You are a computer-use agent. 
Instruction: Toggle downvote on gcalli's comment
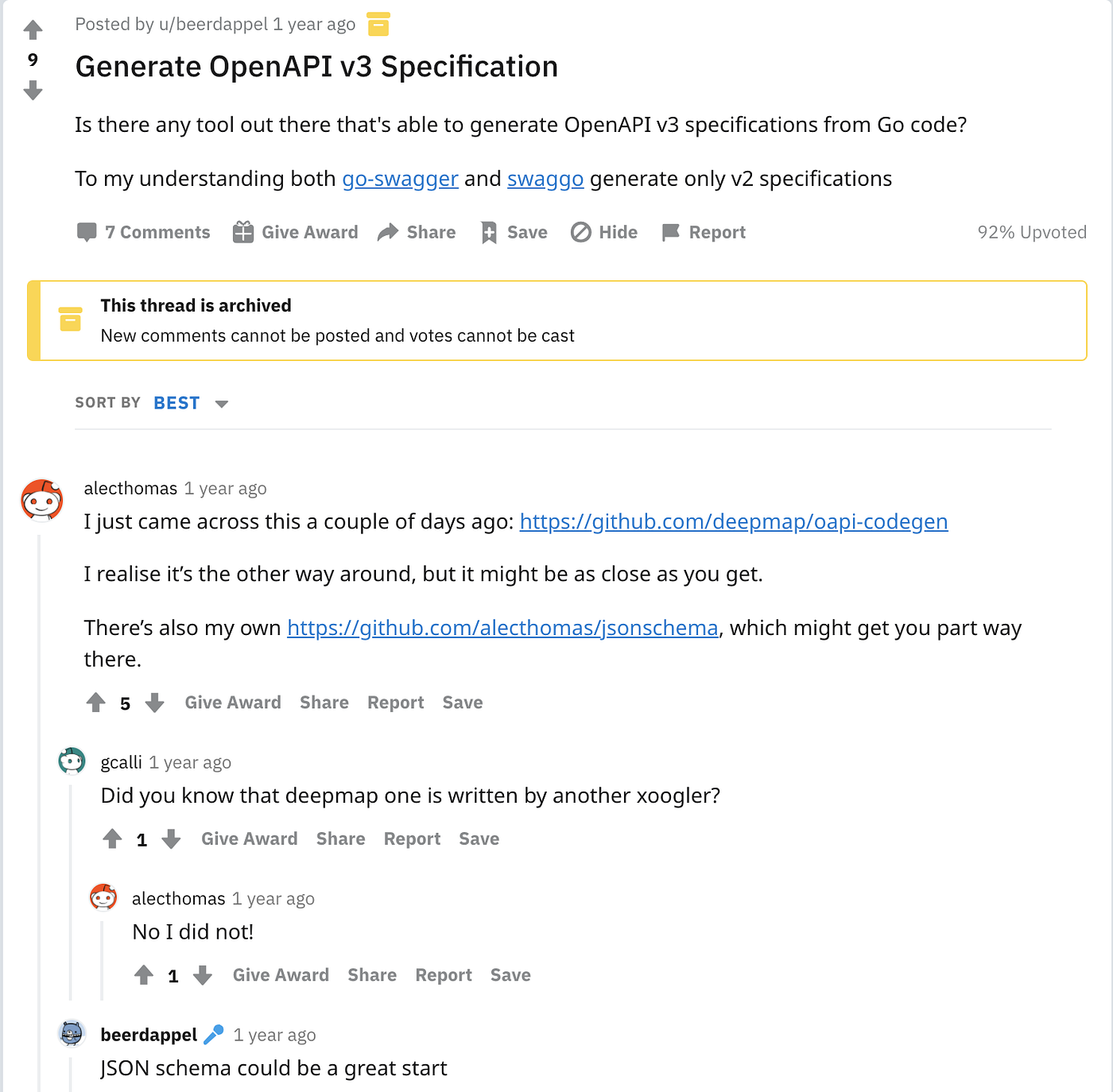[171, 838]
